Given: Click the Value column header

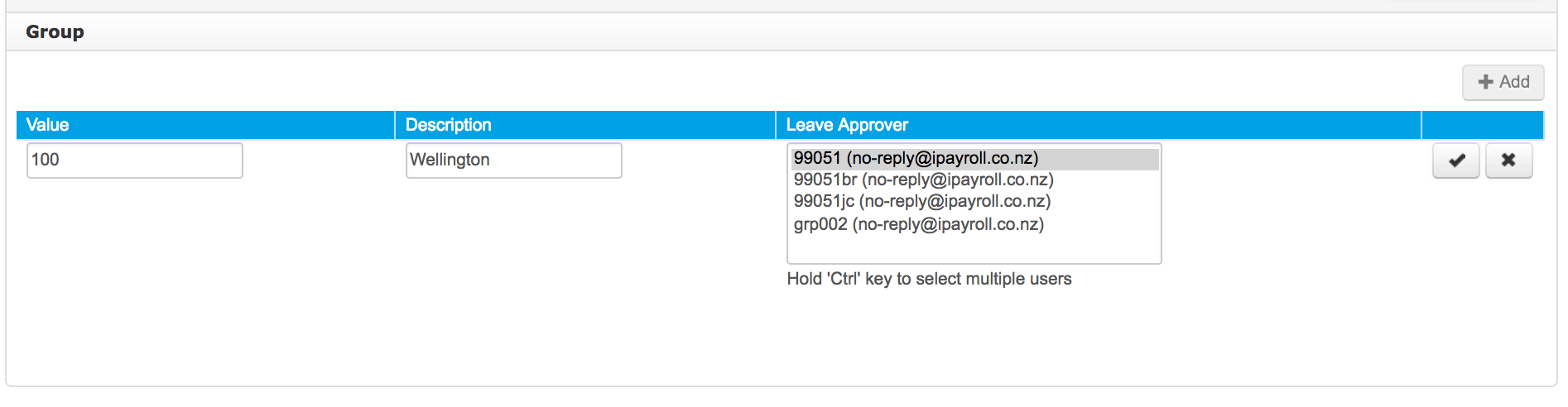Looking at the screenshot, I should (205, 125).
